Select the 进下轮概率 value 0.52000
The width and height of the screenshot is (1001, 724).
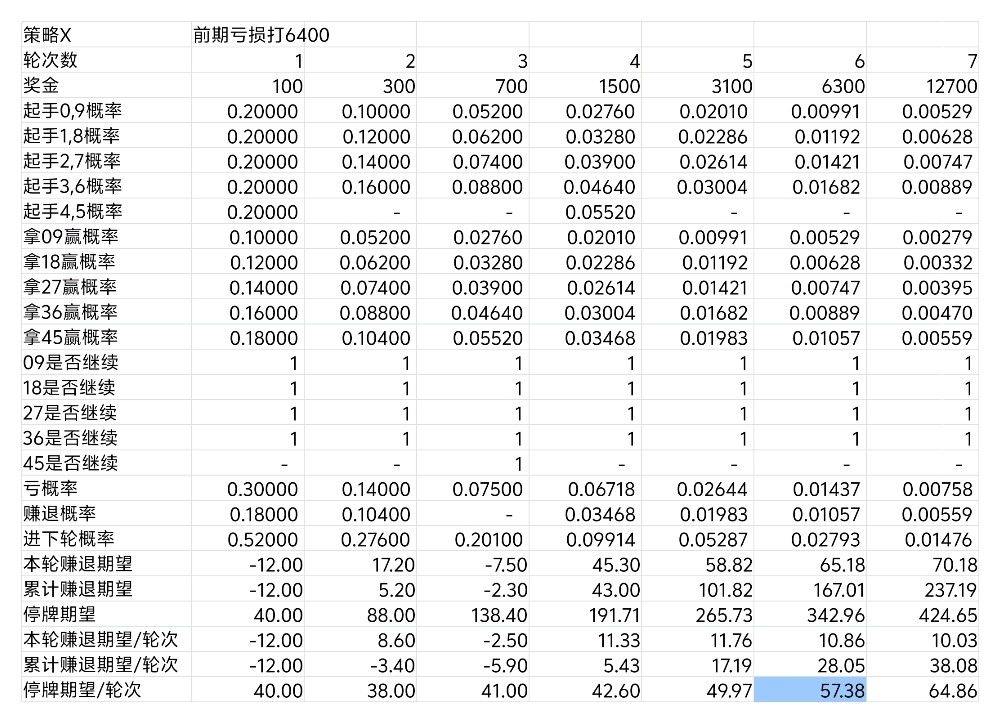(x=262, y=539)
